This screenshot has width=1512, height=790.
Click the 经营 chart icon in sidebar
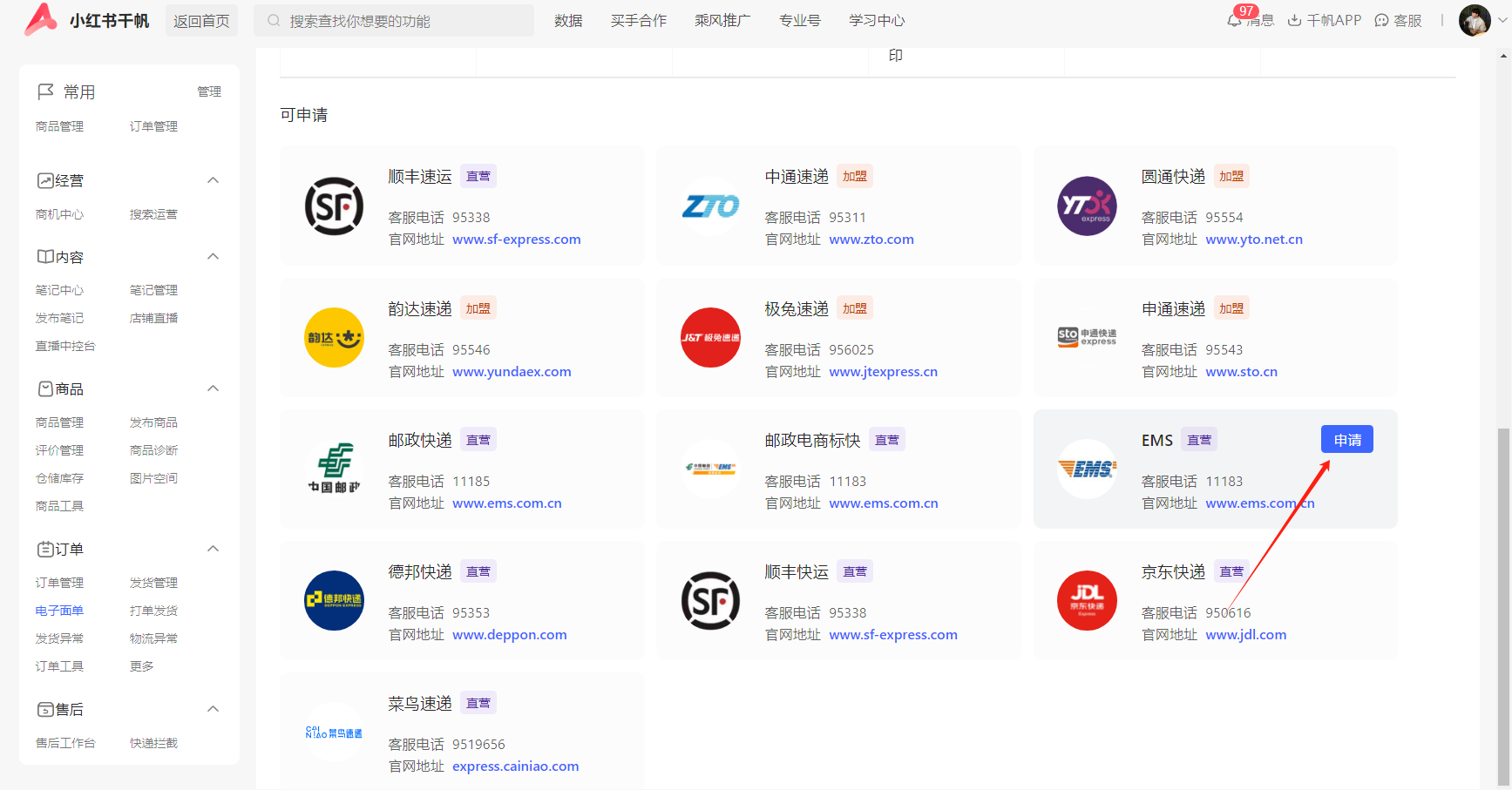coord(45,180)
